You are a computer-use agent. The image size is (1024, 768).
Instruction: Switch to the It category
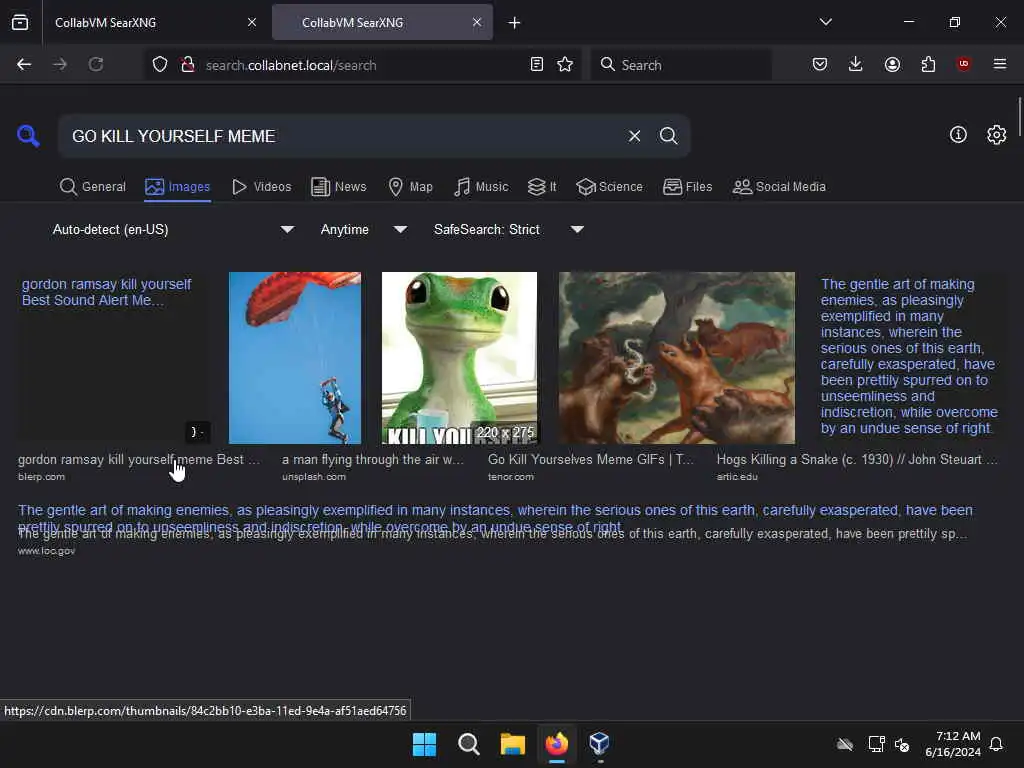coord(542,187)
